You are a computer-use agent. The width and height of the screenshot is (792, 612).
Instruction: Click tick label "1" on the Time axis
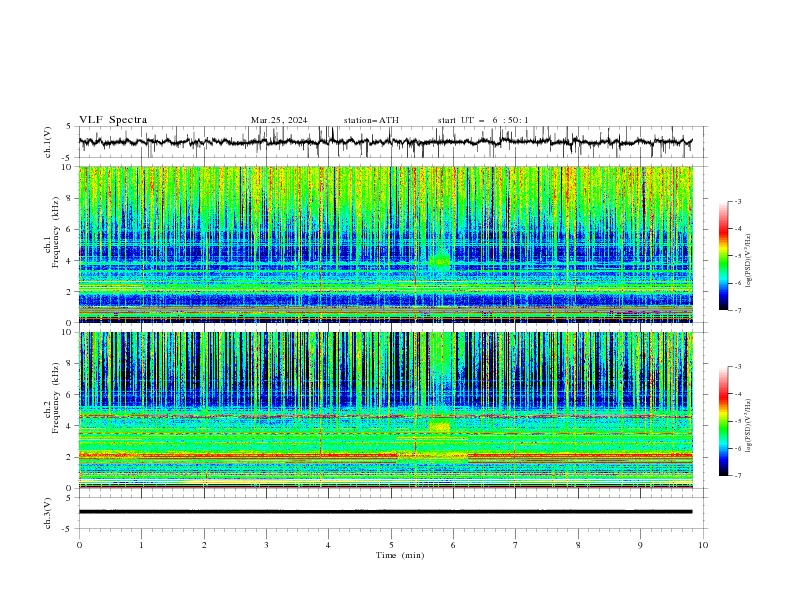click(x=141, y=545)
